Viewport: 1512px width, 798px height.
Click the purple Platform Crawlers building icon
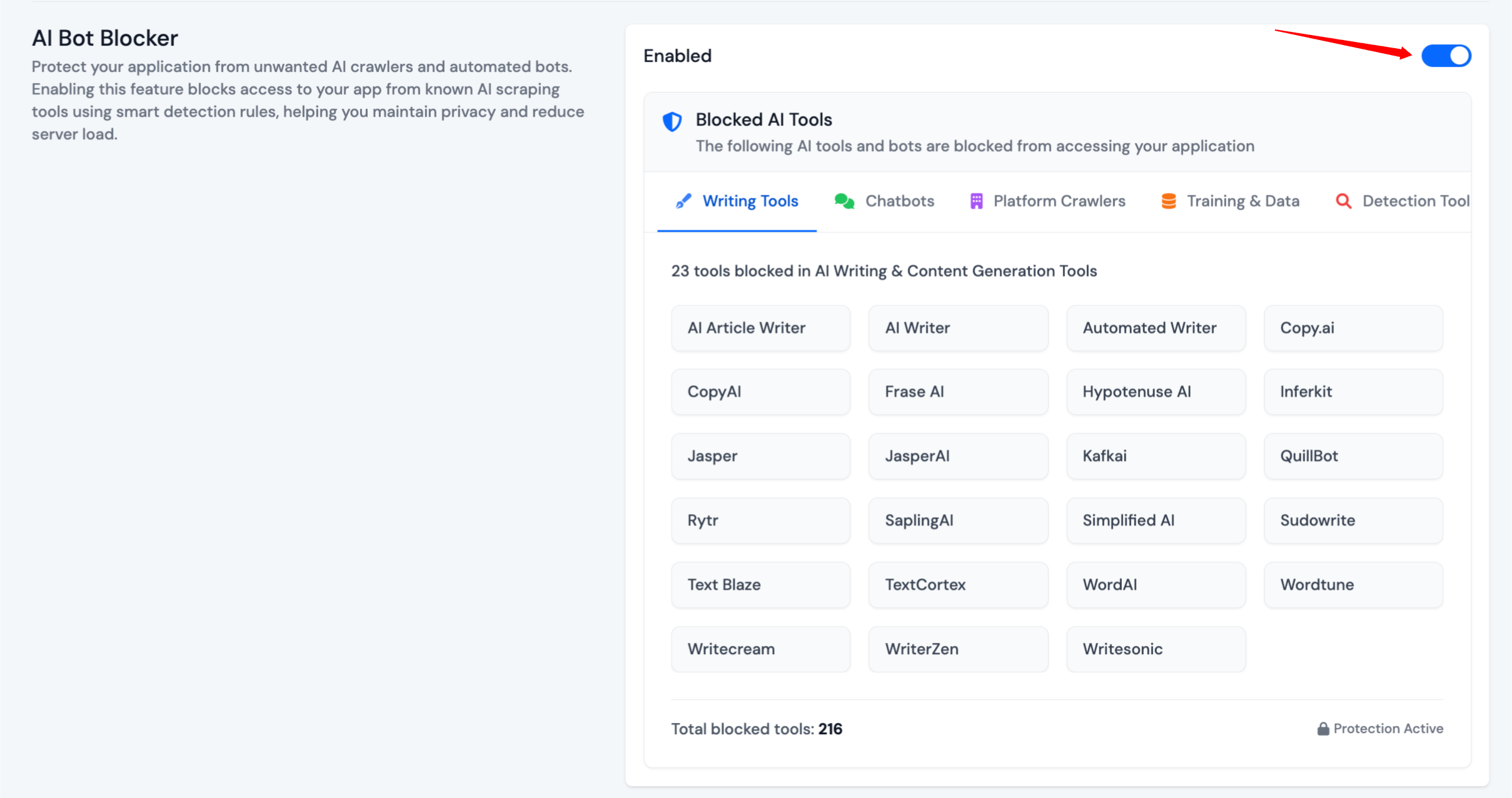[976, 201]
